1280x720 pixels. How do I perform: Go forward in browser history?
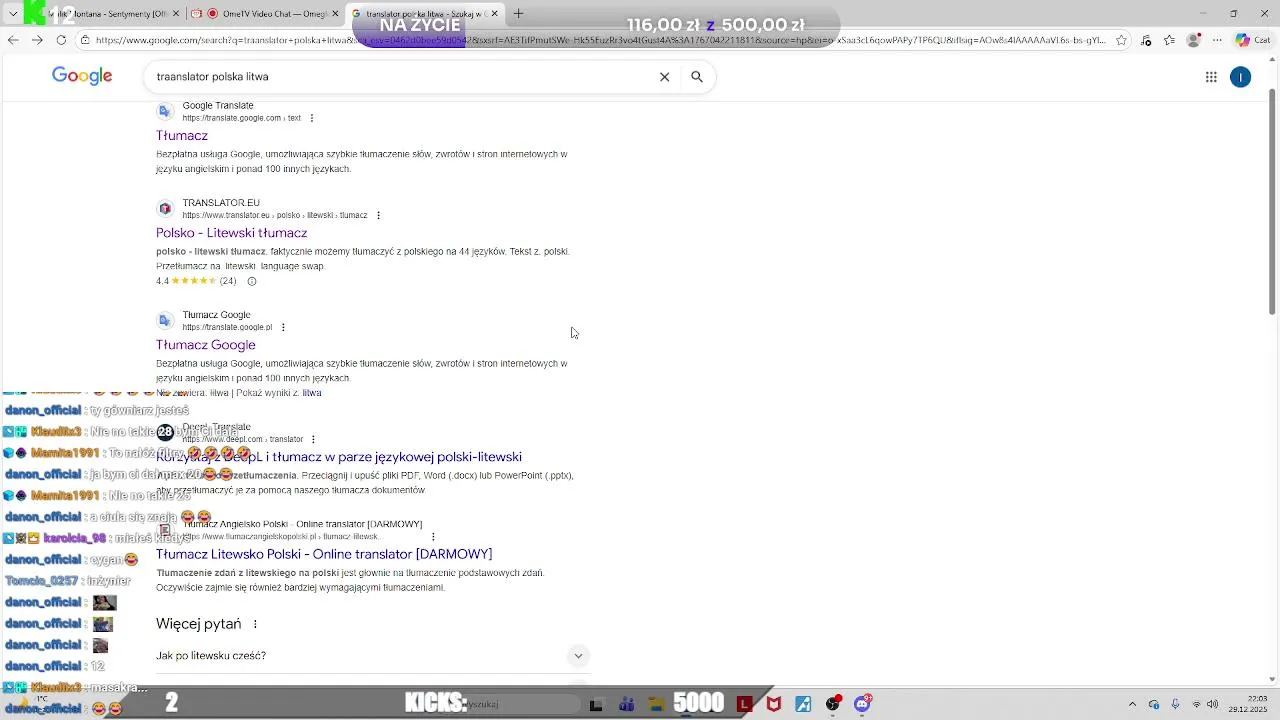point(37,40)
